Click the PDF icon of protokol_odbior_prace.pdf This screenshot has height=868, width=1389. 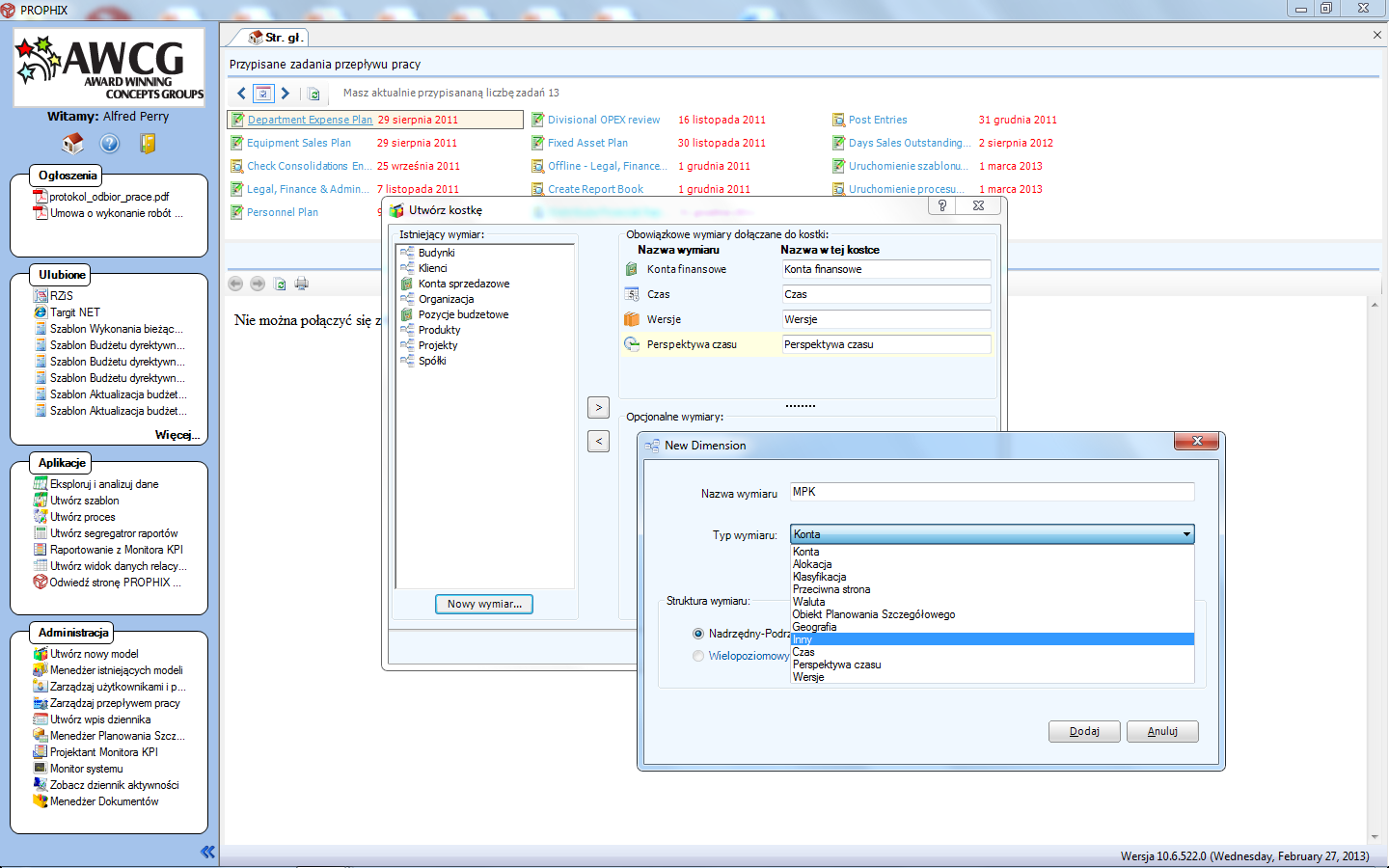[x=41, y=197]
